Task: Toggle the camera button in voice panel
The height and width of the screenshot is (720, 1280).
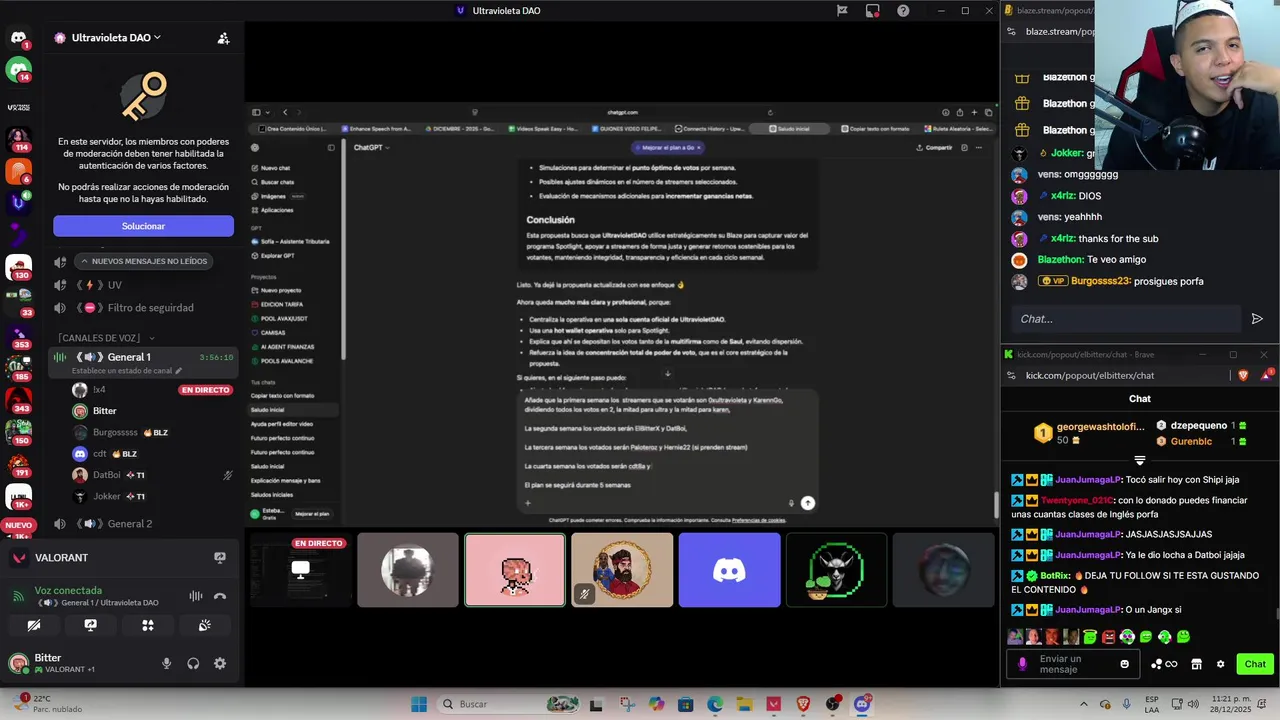Action: pos(34,625)
